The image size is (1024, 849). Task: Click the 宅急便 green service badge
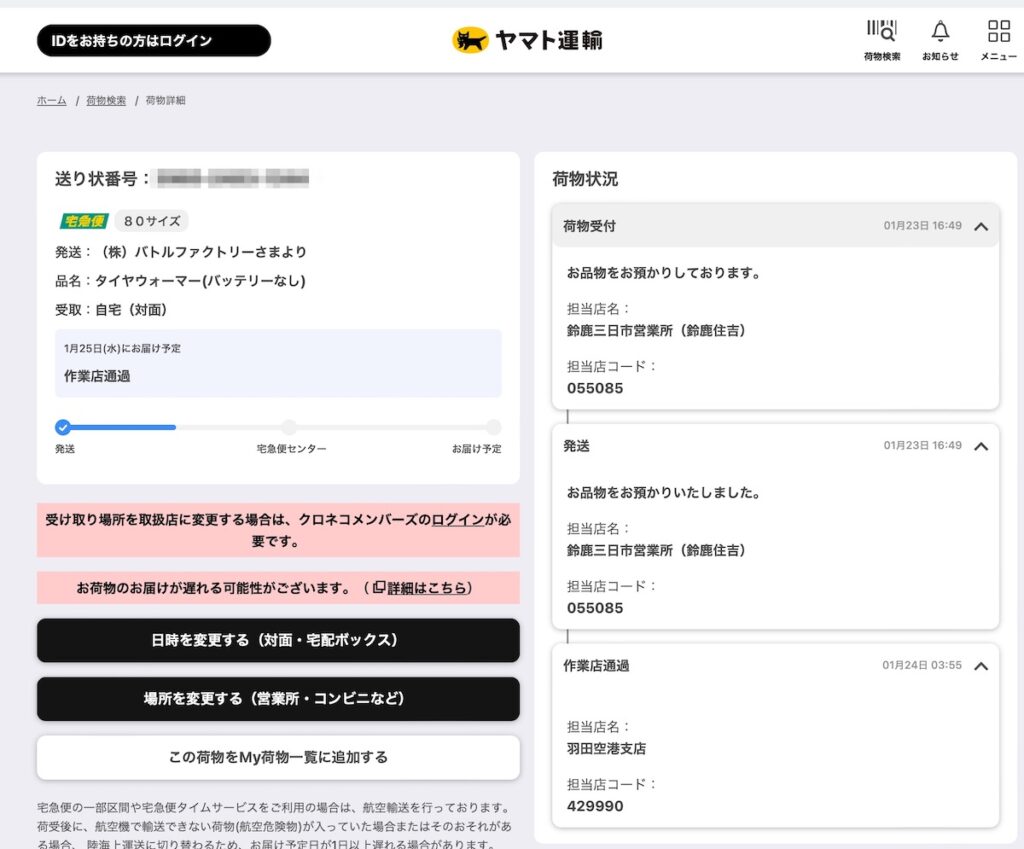pos(84,221)
